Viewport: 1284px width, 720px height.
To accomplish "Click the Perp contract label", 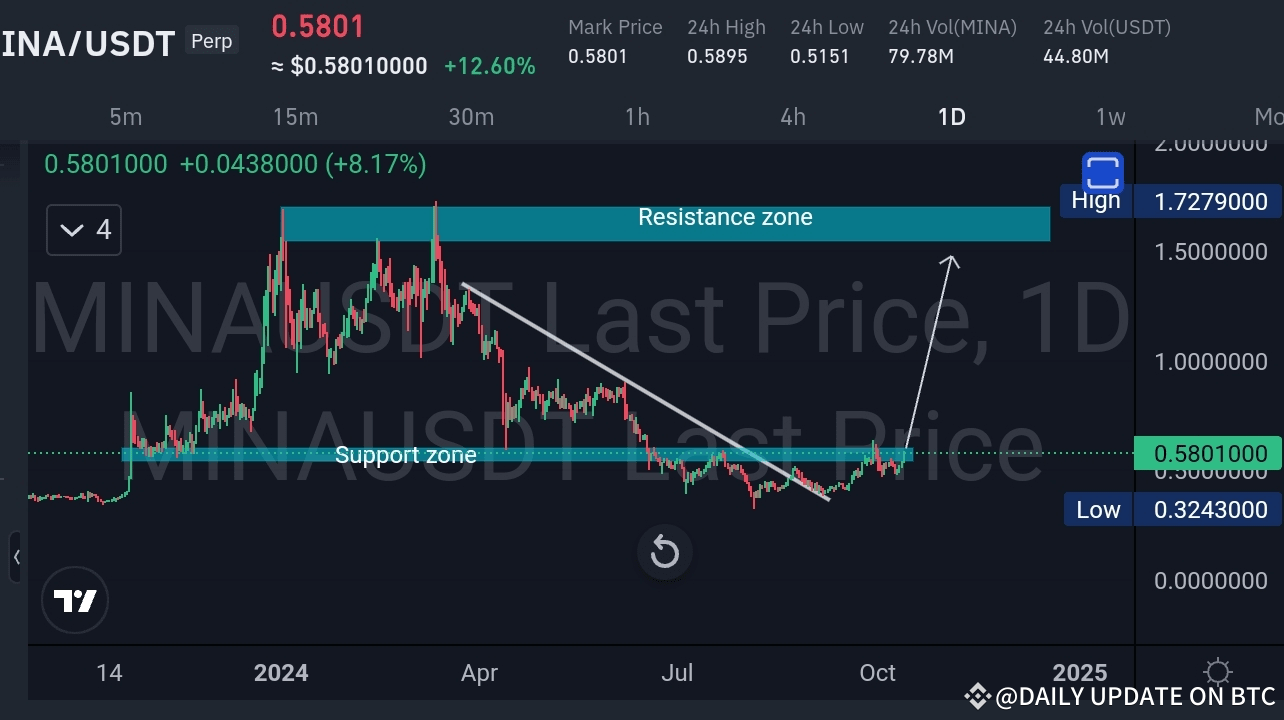I will click(x=211, y=41).
